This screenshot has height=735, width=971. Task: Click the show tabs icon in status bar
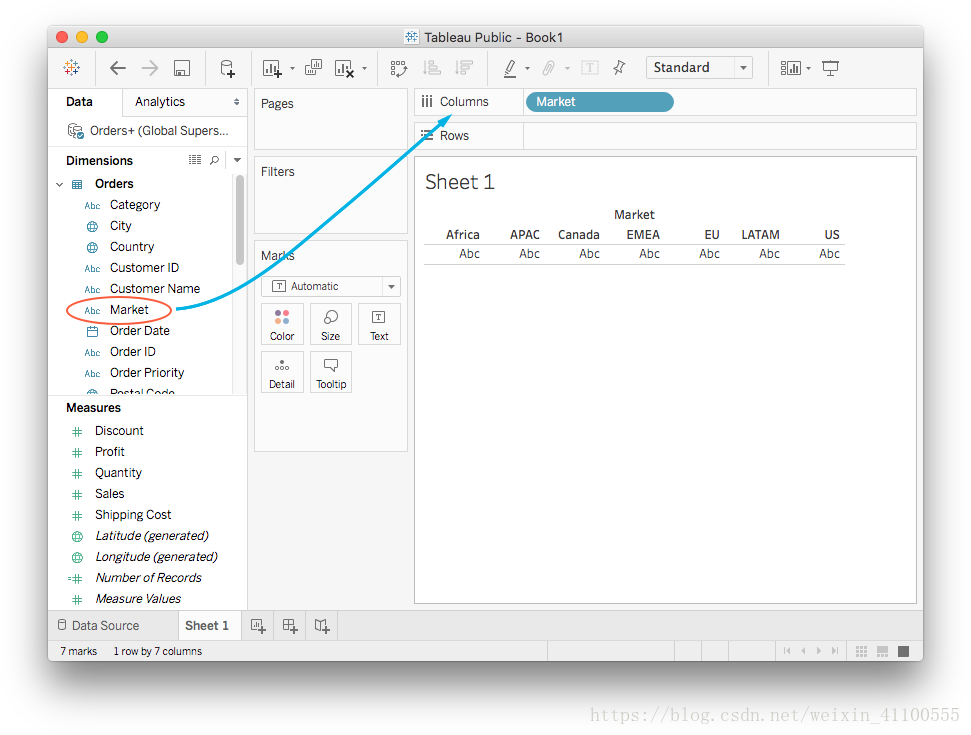click(904, 651)
